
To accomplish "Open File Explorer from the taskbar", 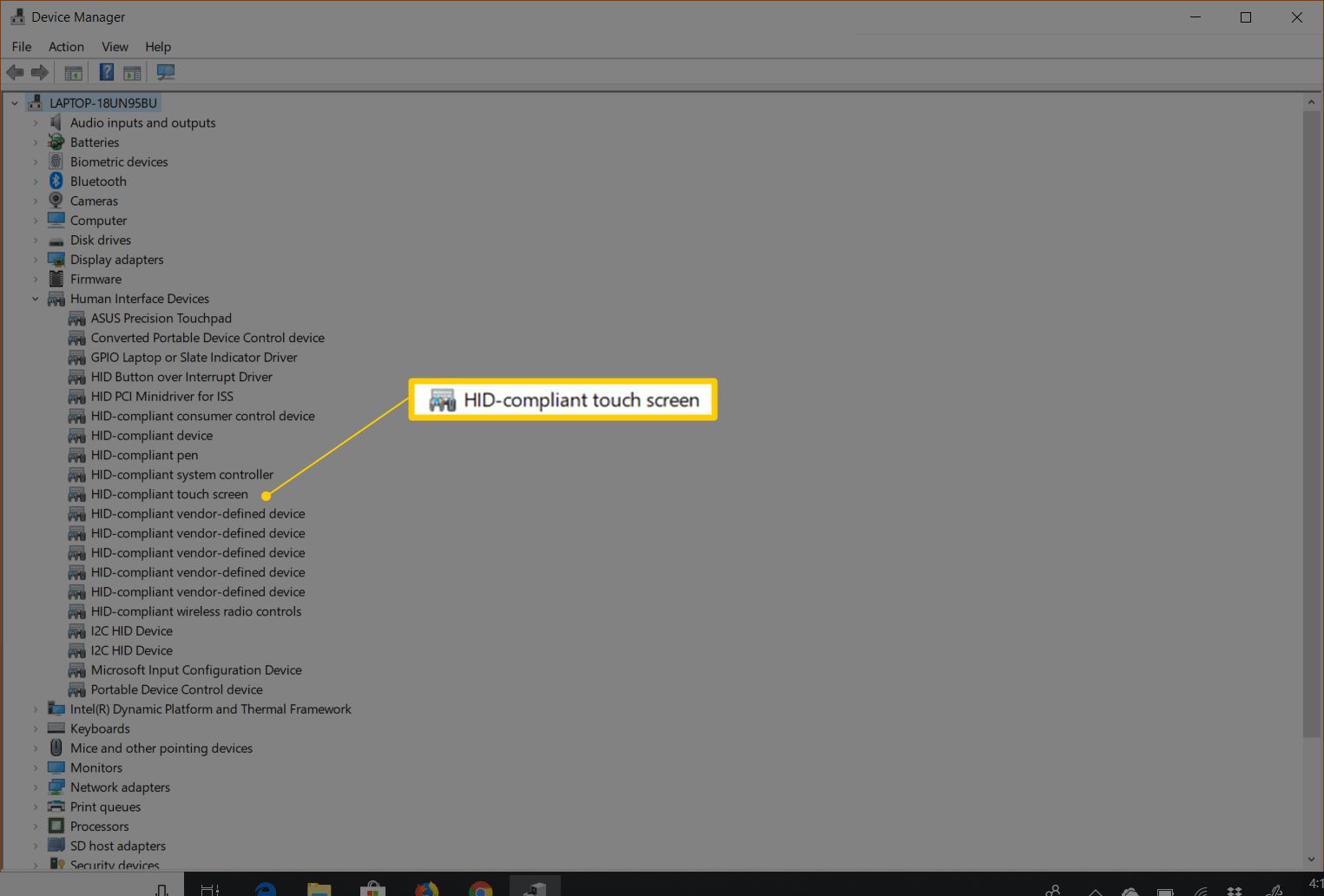I will click(x=319, y=888).
